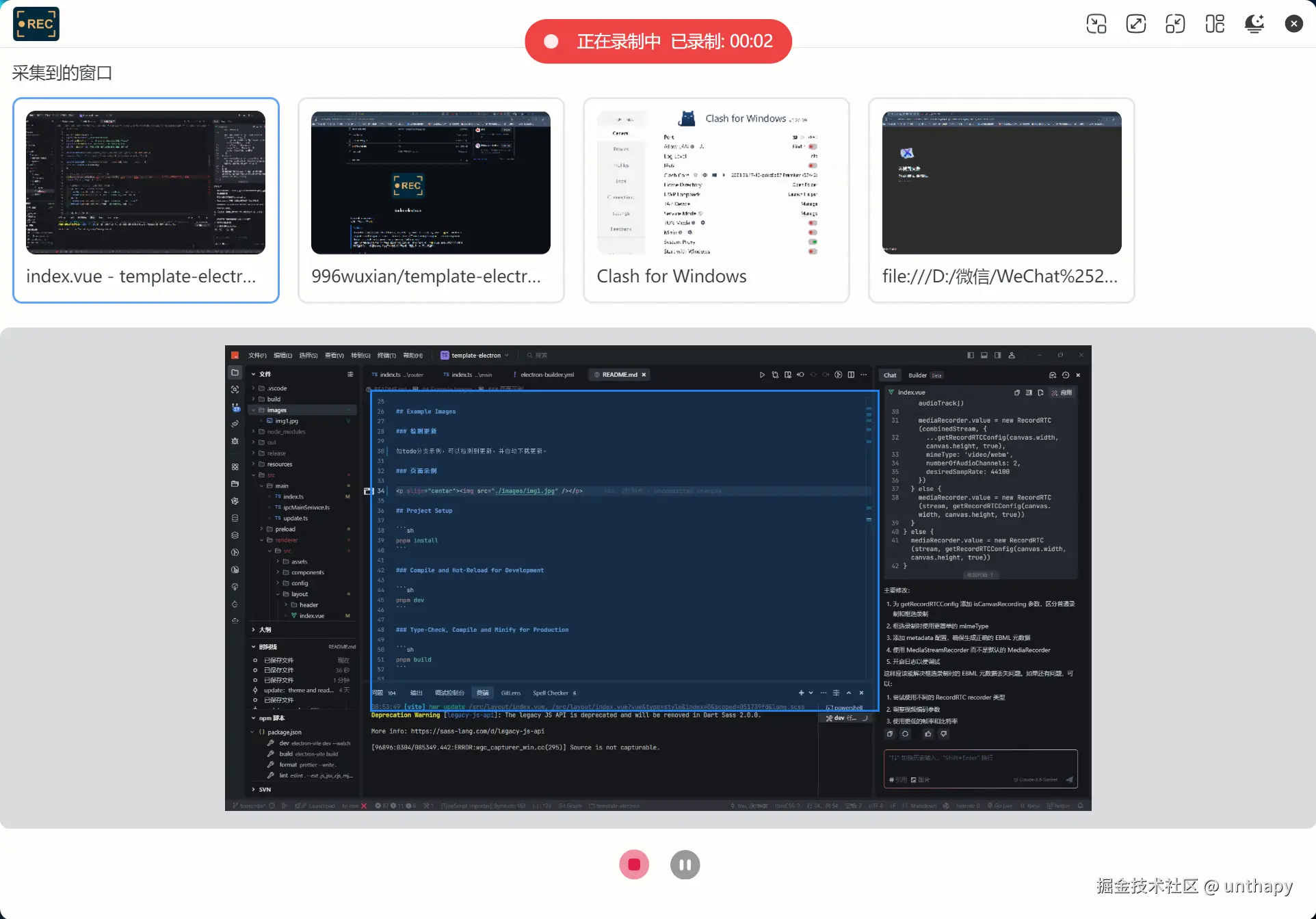The image size is (1316, 919).
Task: Select the Clash for Windows window thumbnail
Action: (x=716, y=200)
